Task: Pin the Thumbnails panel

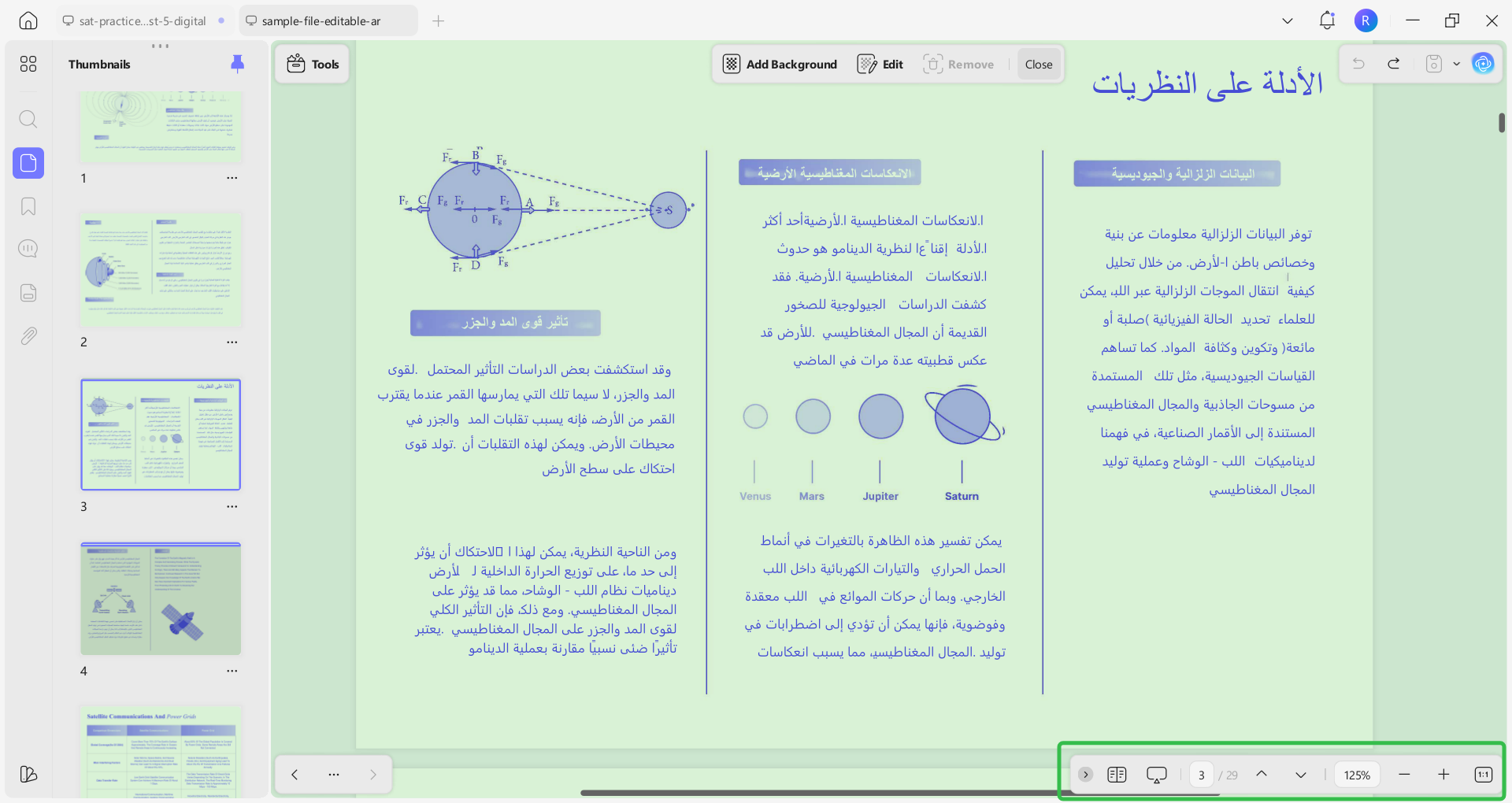Action: (237, 64)
